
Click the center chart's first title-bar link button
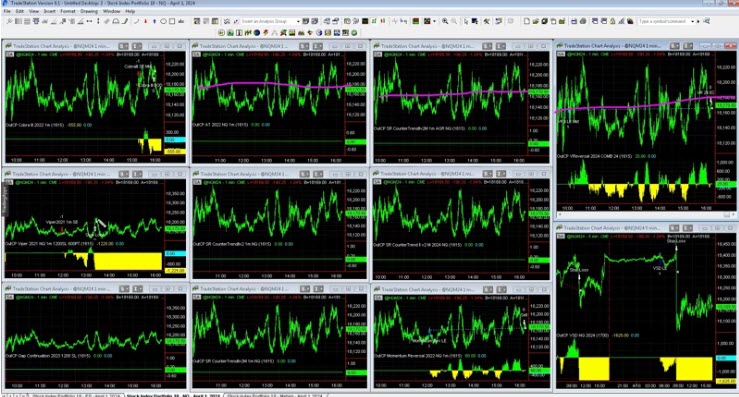pos(304,174)
